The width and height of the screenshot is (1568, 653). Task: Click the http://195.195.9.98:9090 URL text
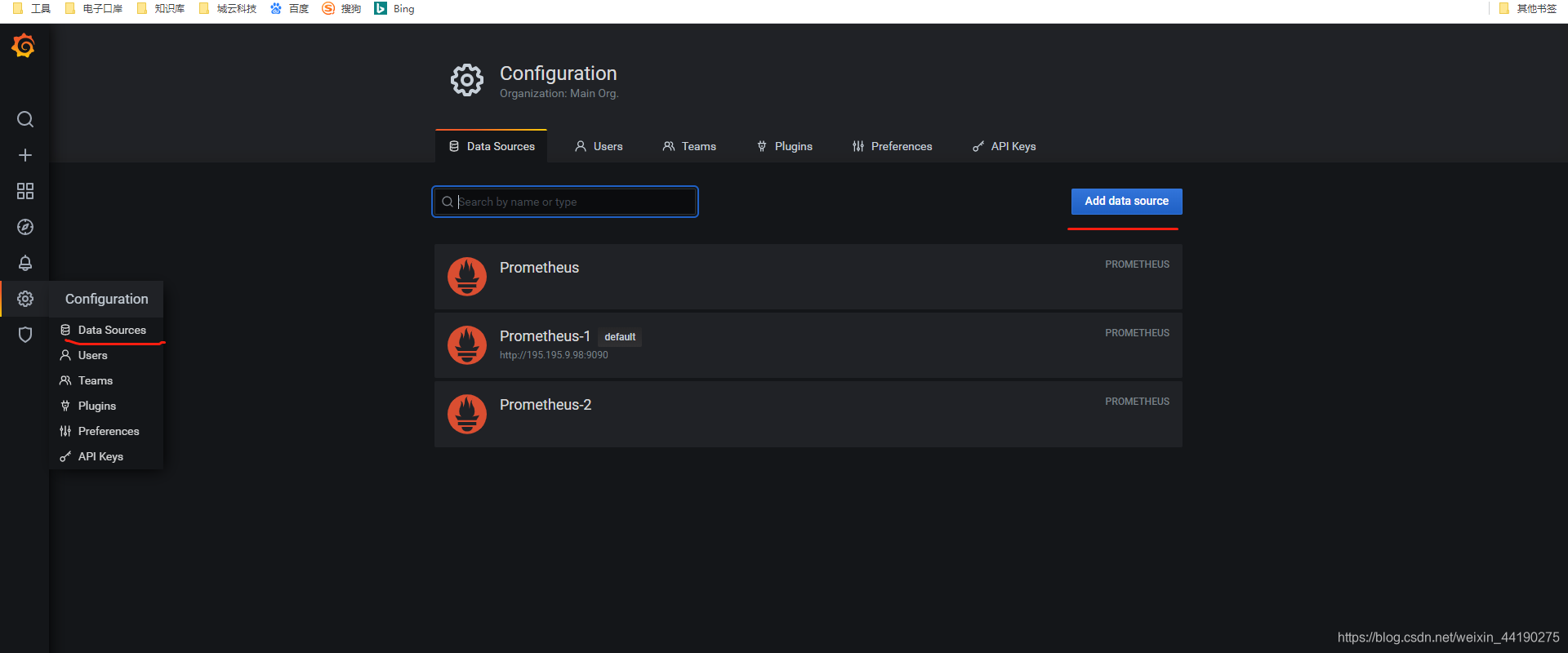(554, 355)
